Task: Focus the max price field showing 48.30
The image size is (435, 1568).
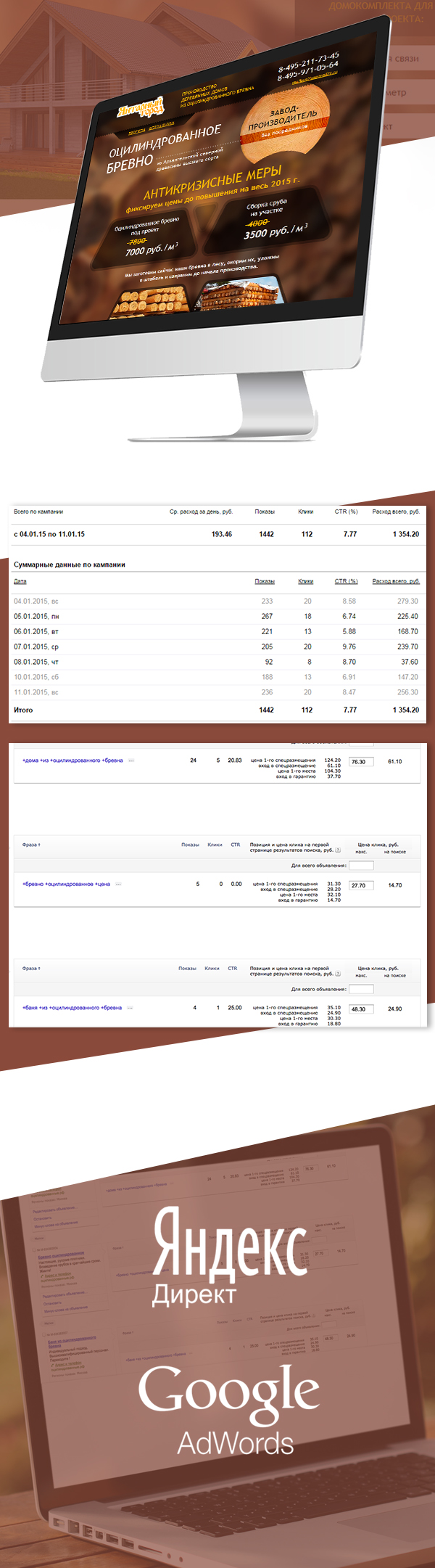Action: (x=361, y=1009)
